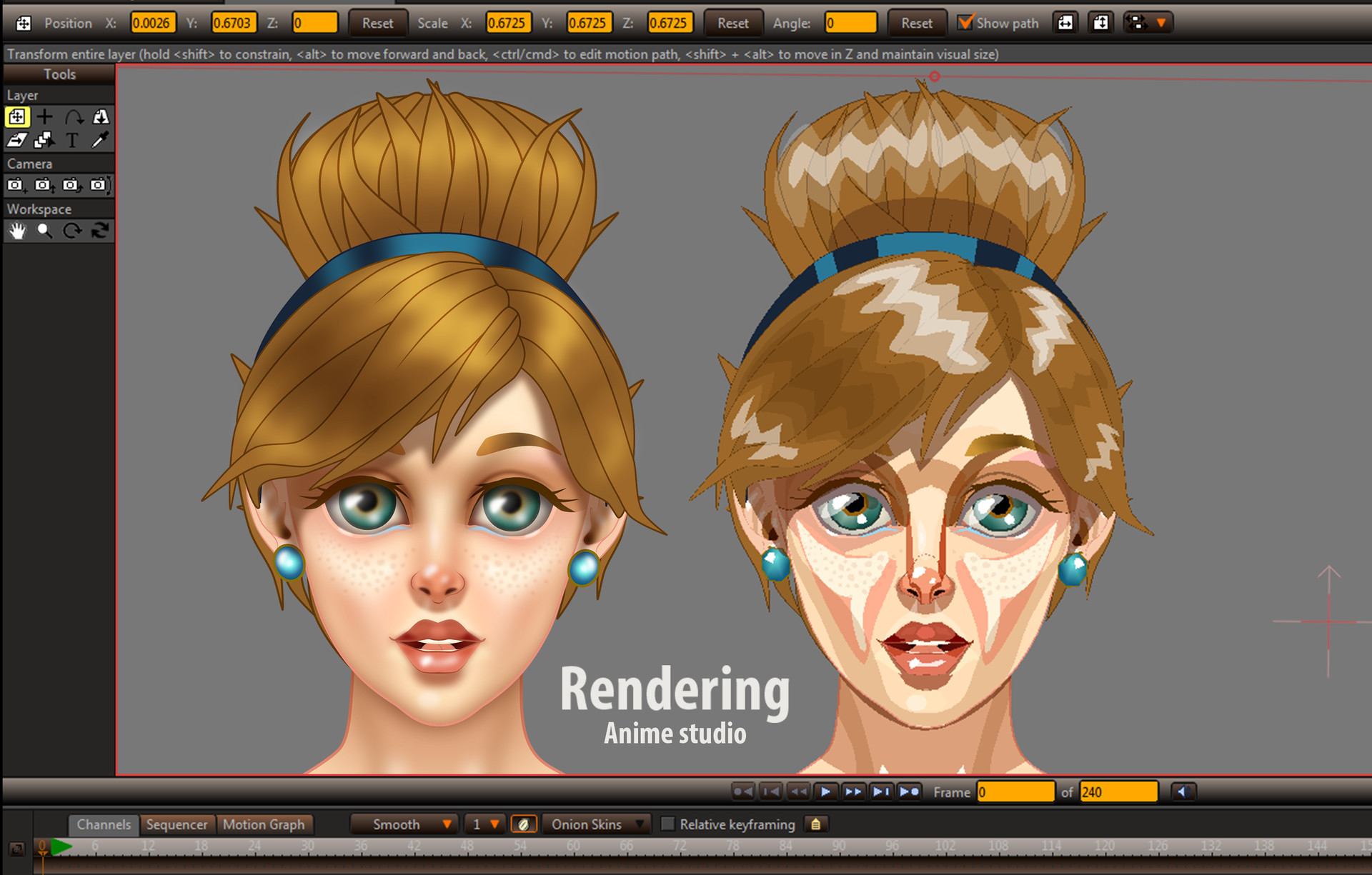The height and width of the screenshot is (875, 1372).
Task: Pick the Eyedropper tool
Action: (100, 141)
